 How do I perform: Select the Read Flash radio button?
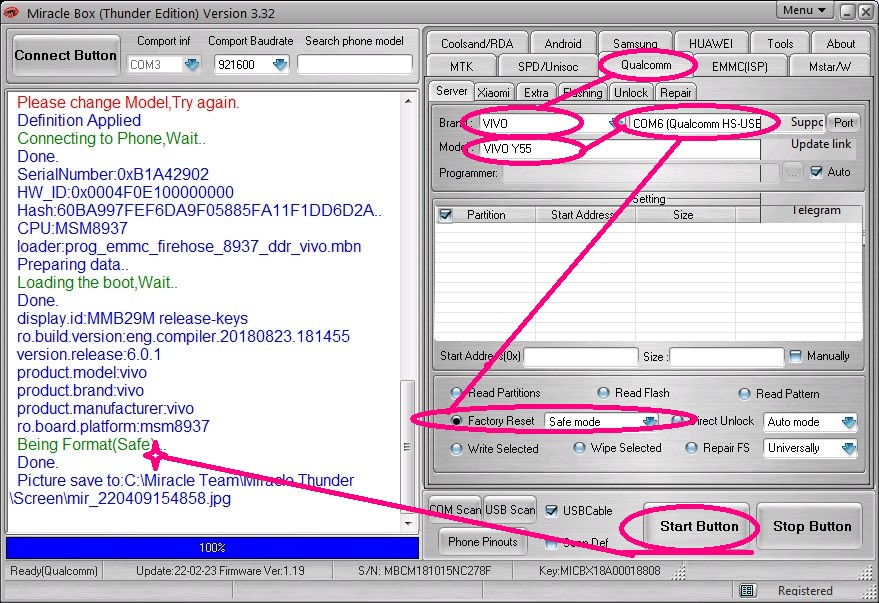point(603,393)
